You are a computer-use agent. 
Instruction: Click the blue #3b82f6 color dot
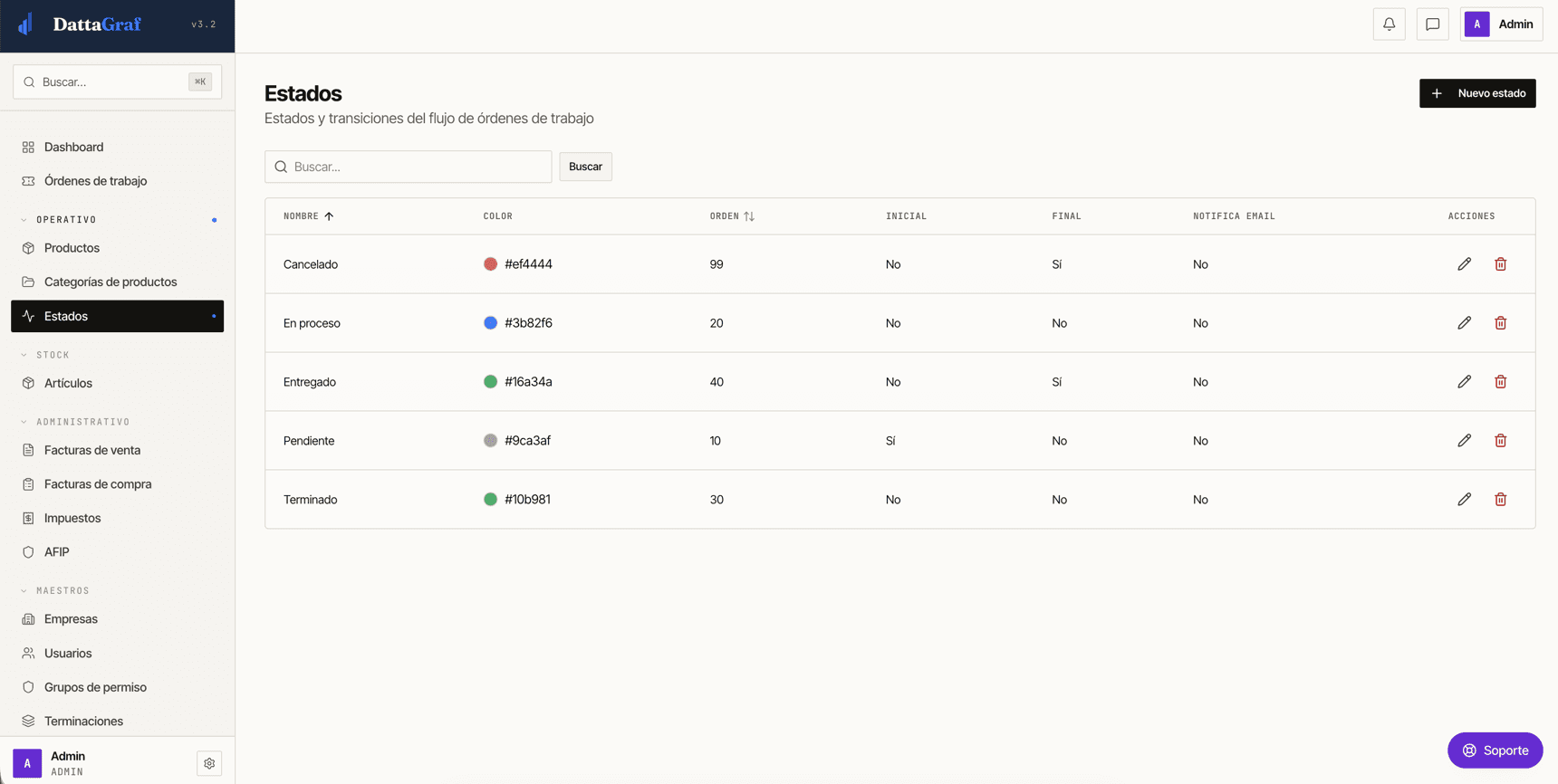click(x=490, y=323)
